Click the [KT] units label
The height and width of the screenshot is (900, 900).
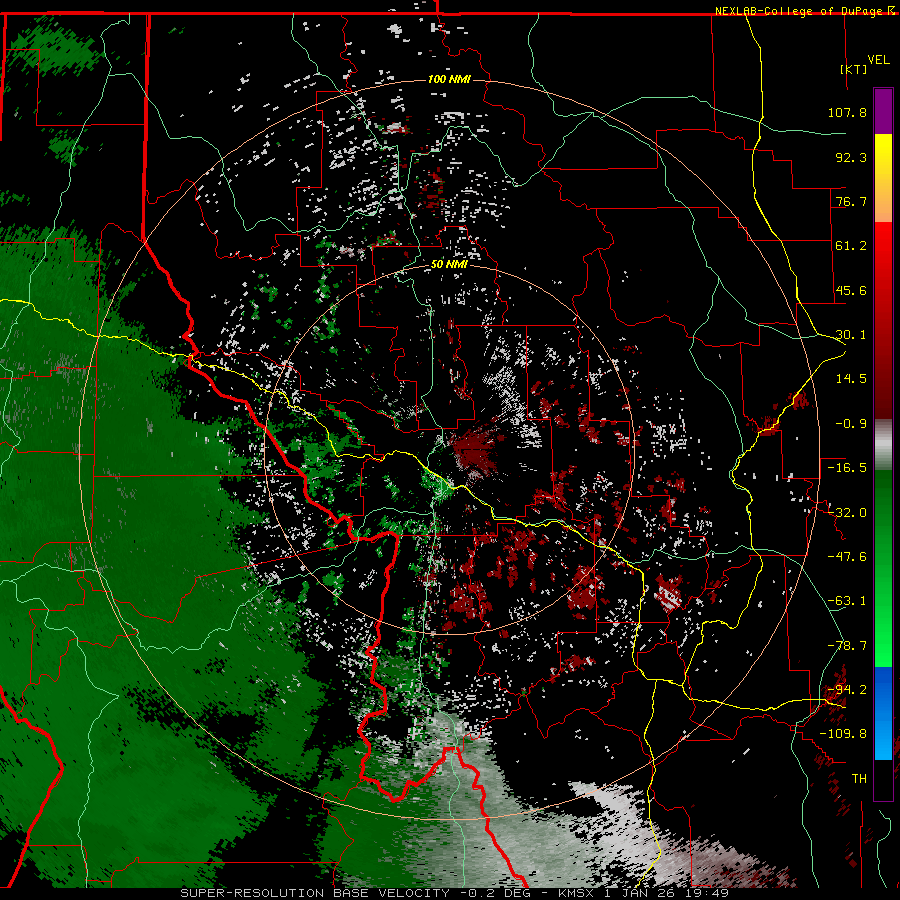(853, 69)
